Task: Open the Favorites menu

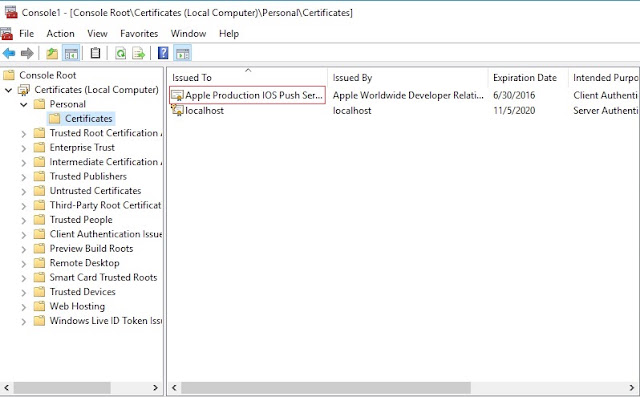Action: click(x=139, y=34)
